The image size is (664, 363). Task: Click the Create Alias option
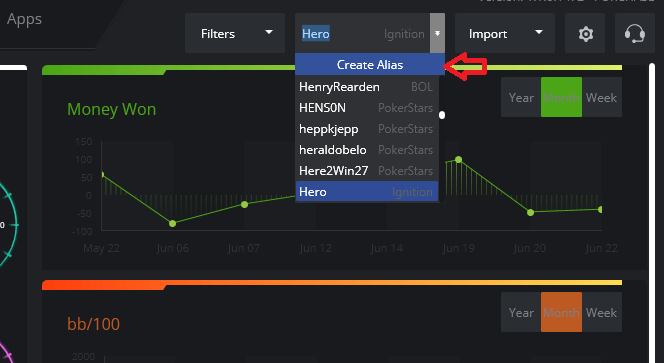[370, 64]
